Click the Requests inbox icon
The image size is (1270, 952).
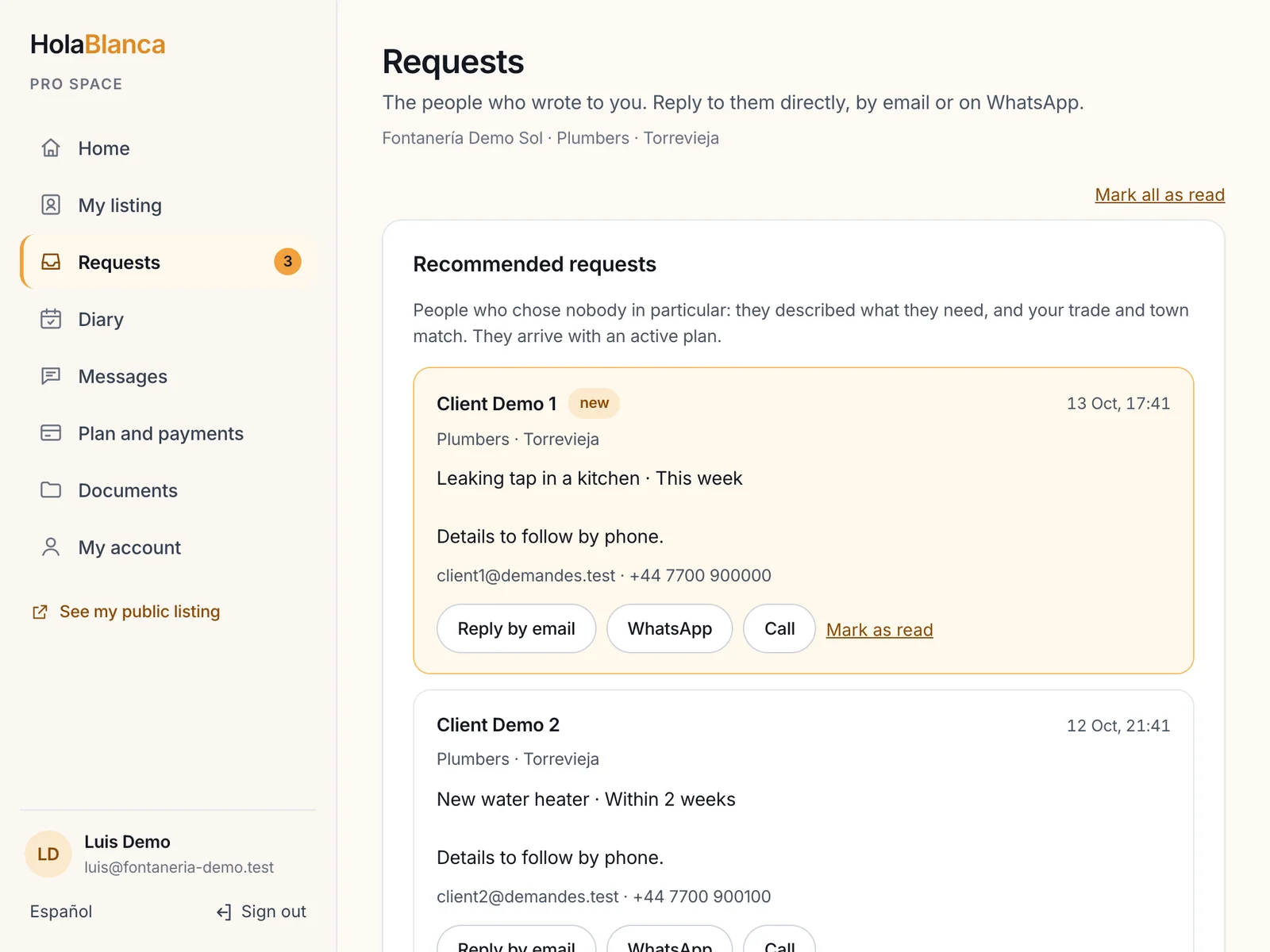[51, 263]
